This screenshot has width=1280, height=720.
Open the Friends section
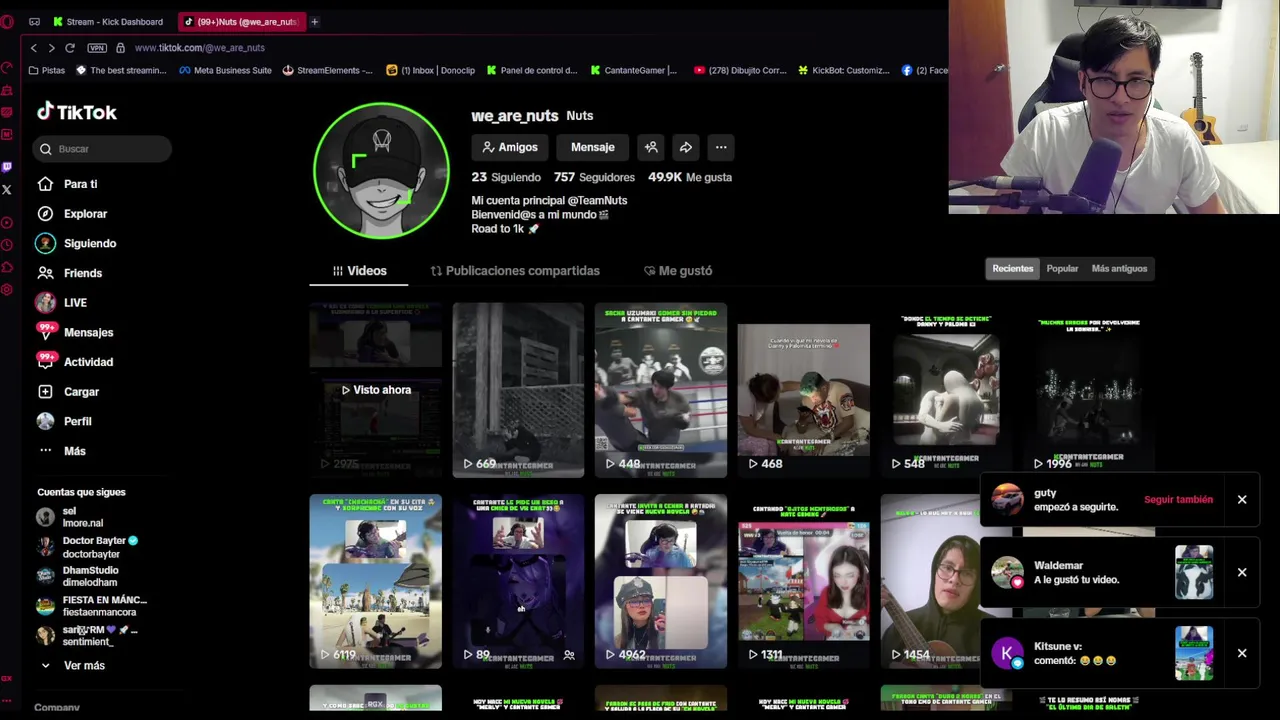[x=69, y=273]
